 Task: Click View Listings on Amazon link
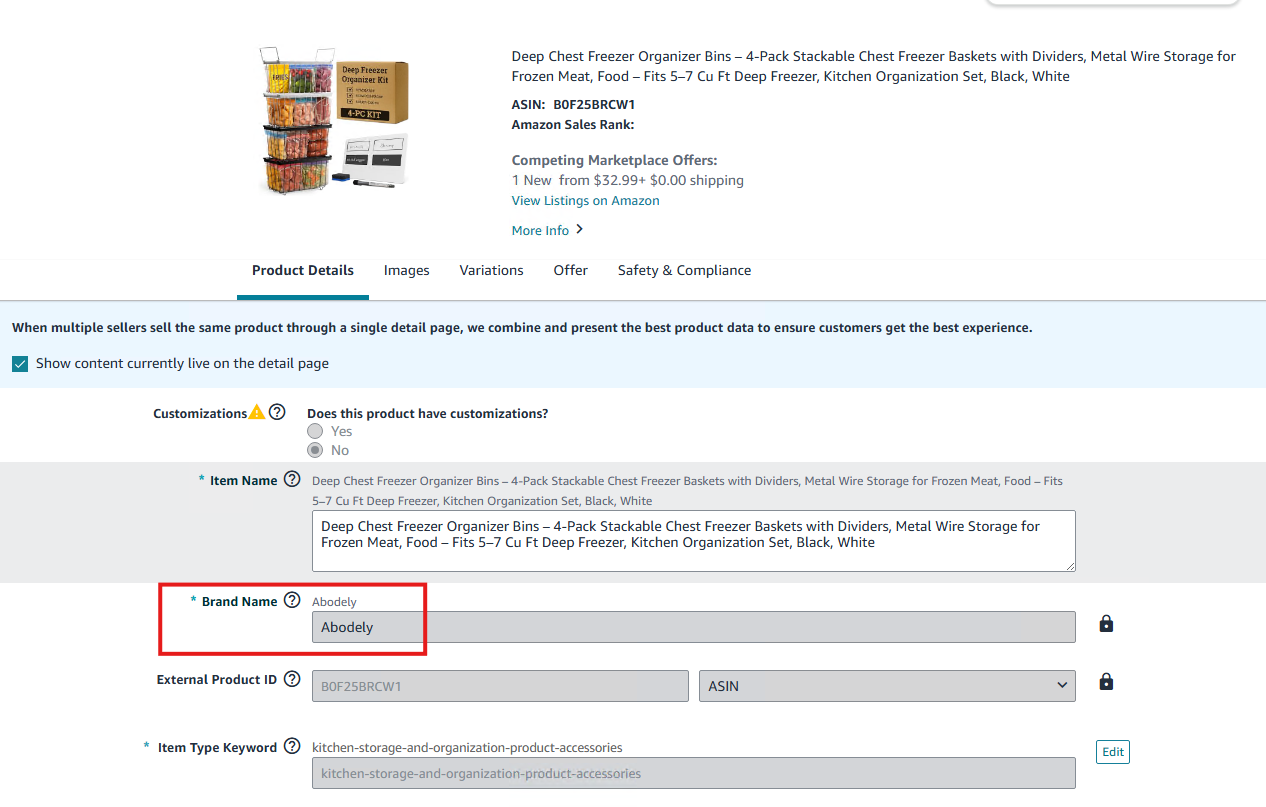[585, 200]
